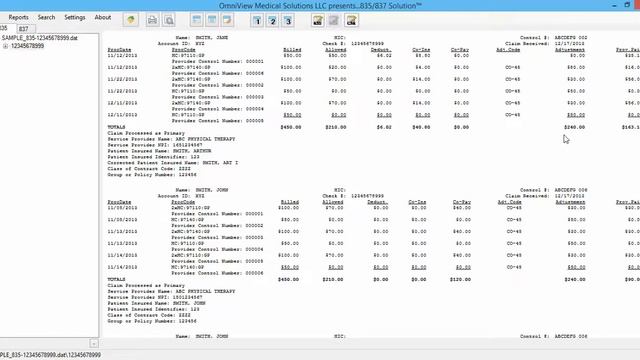This screenshot has width=640, height=360.
Task: Click the open file toolbar icon
Action: point(131,20)
